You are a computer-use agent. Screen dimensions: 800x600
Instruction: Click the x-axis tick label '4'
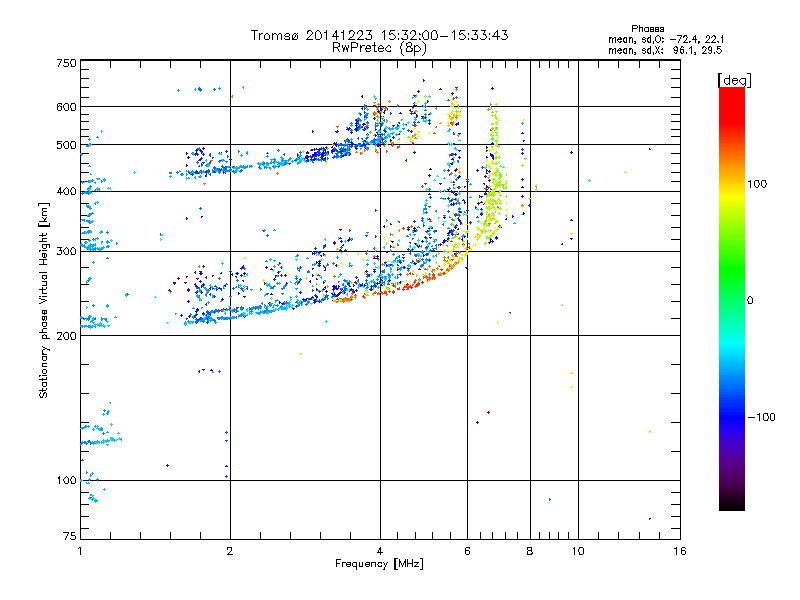[380, 551]
